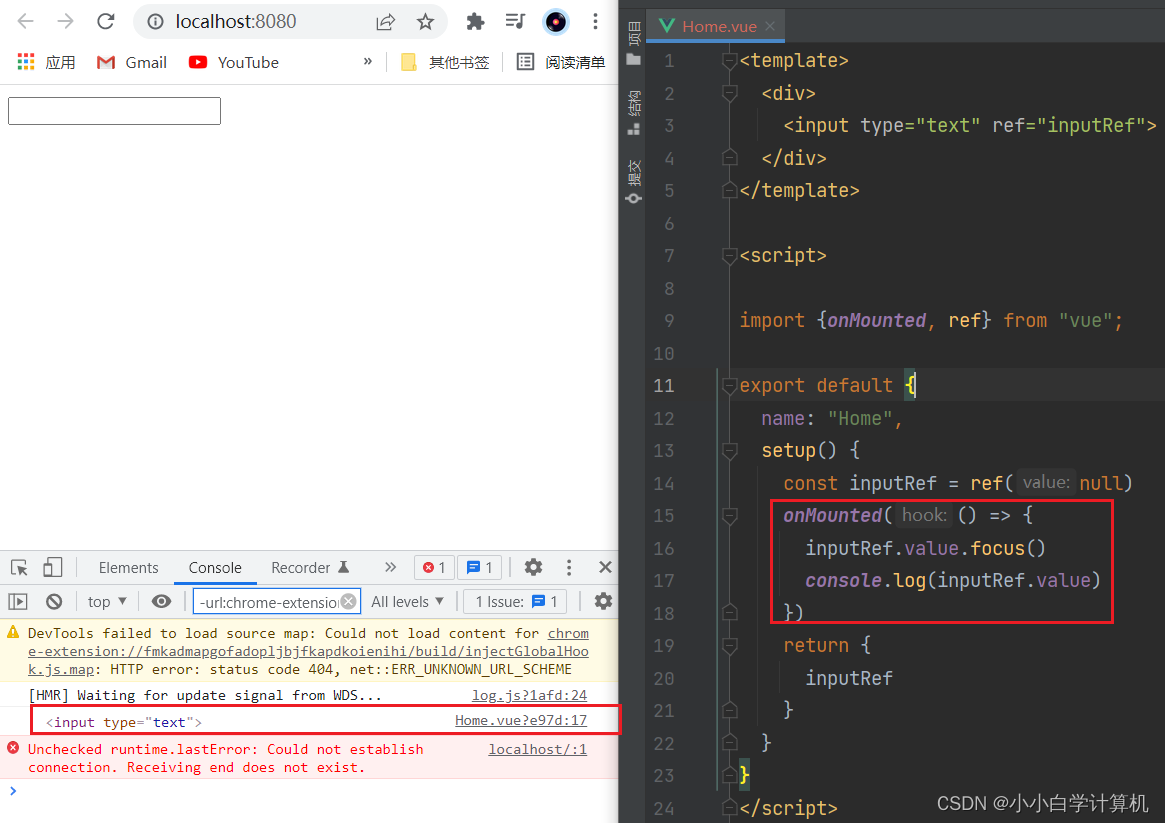Clear the console

pyautogui.click(x=53, y=602)
